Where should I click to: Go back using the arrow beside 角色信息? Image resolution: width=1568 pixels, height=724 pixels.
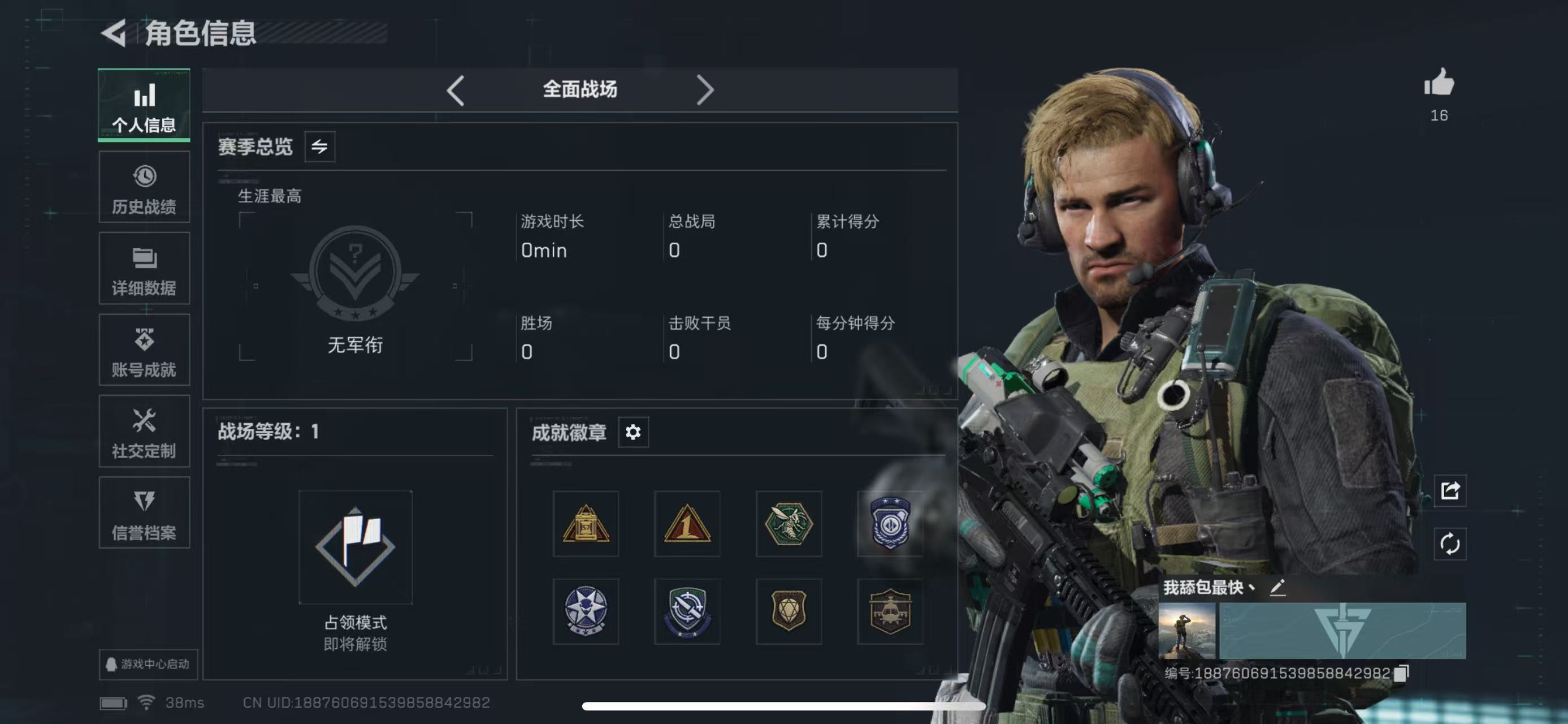click(x=113, y=32)
